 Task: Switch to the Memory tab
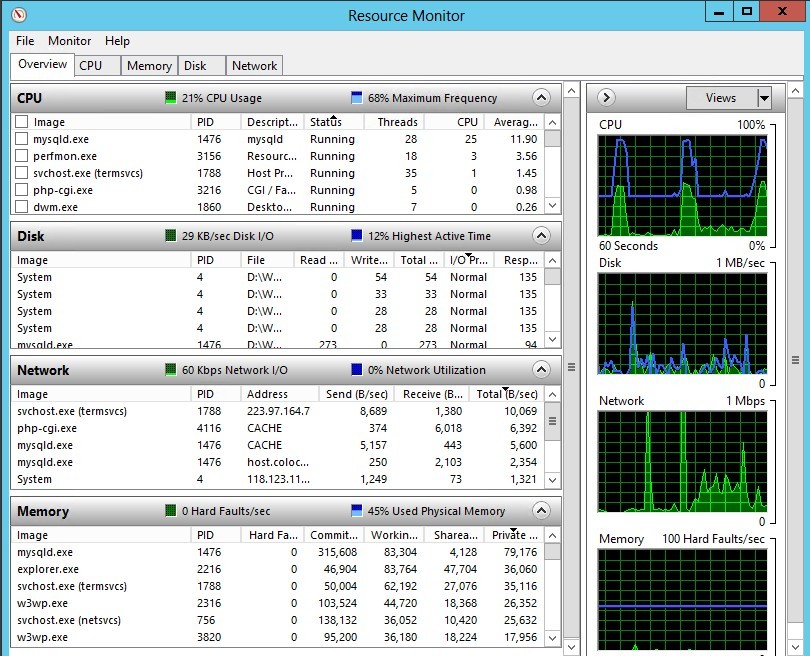click(149, 66)
